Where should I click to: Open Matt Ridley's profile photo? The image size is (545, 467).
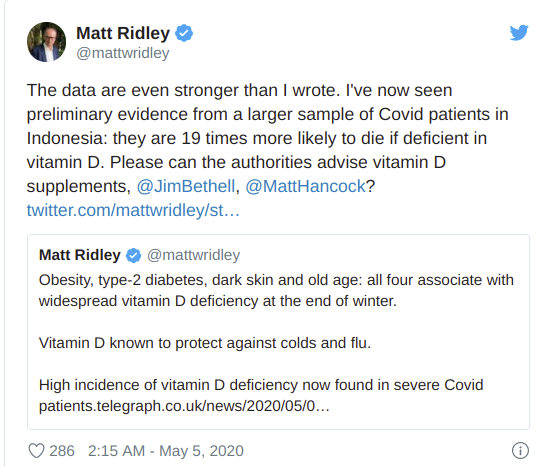pos(47,42)
